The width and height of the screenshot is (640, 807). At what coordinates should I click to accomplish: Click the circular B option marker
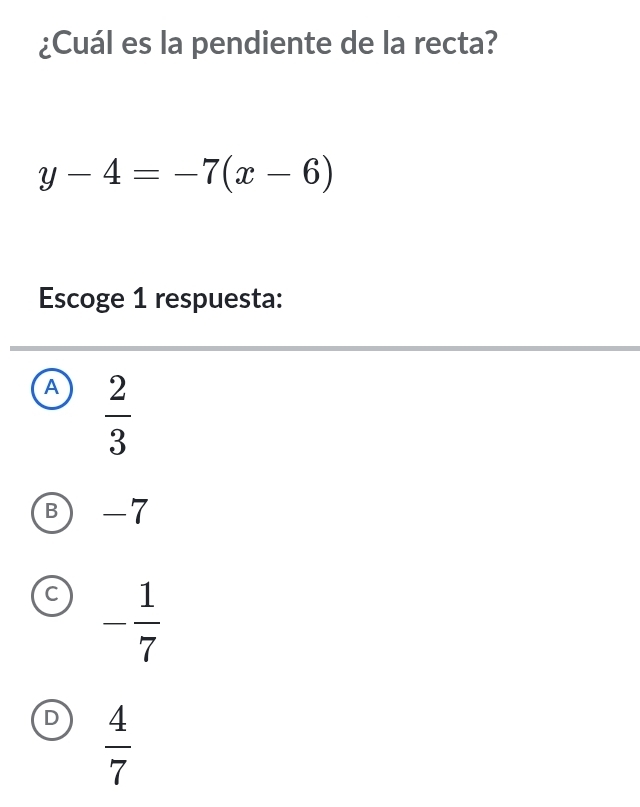(x=53, y=513)
